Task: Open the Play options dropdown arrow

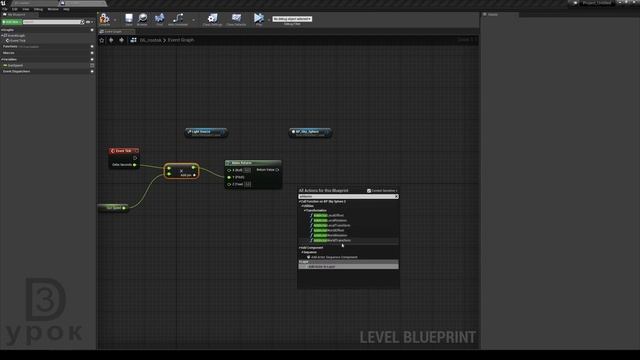Action: coord(268,19)
